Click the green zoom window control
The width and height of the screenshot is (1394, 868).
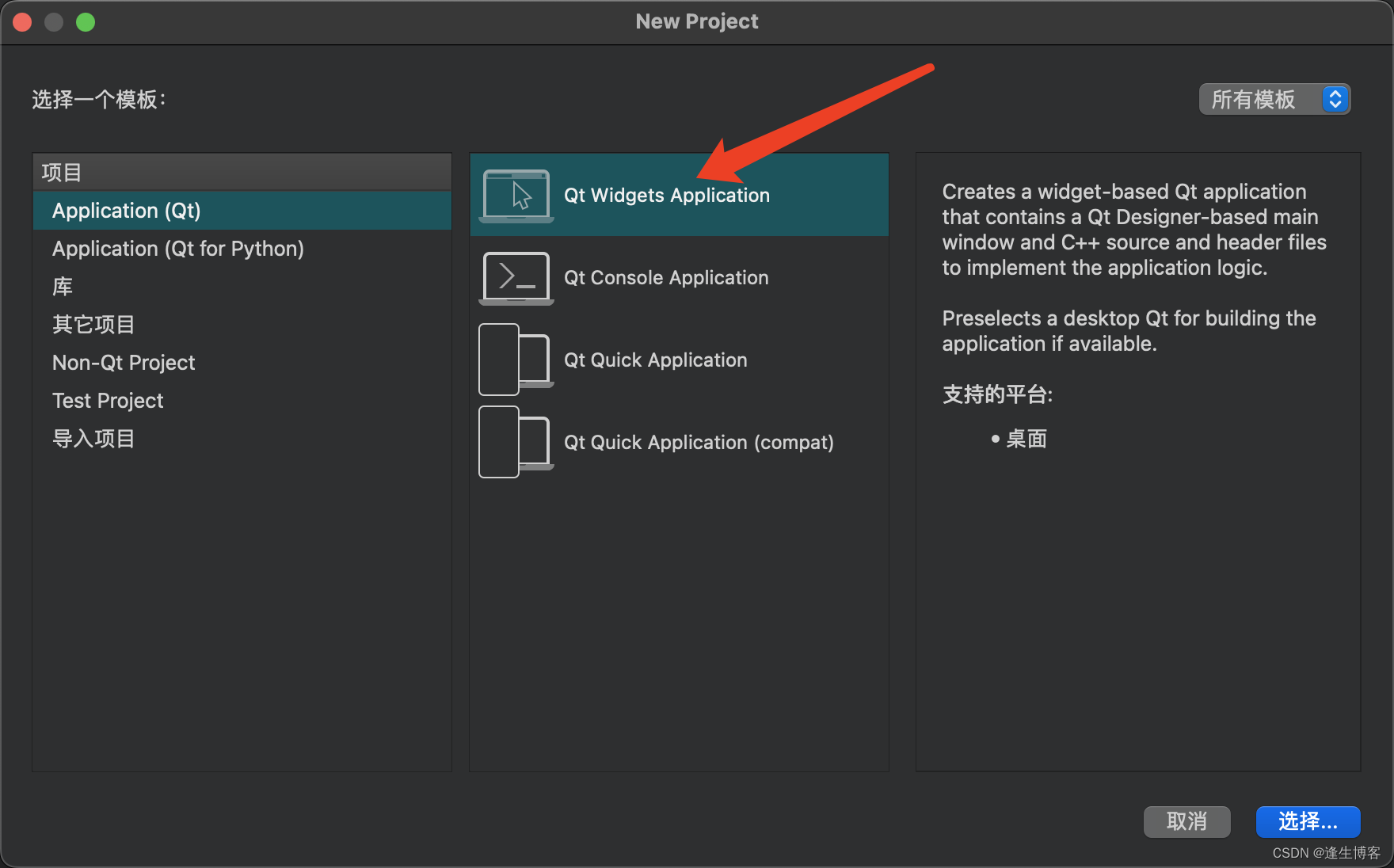pos(86,21)
